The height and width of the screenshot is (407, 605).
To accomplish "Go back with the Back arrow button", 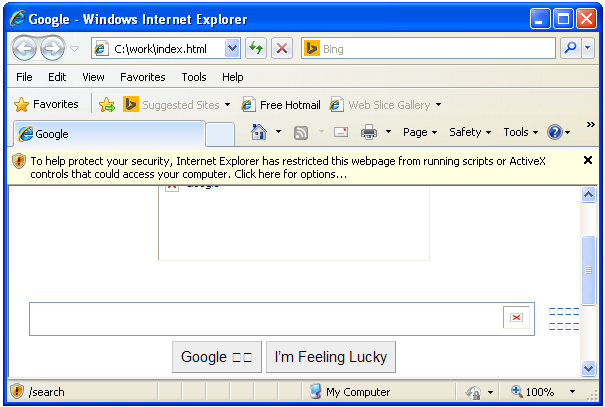I will coord(24,49).
